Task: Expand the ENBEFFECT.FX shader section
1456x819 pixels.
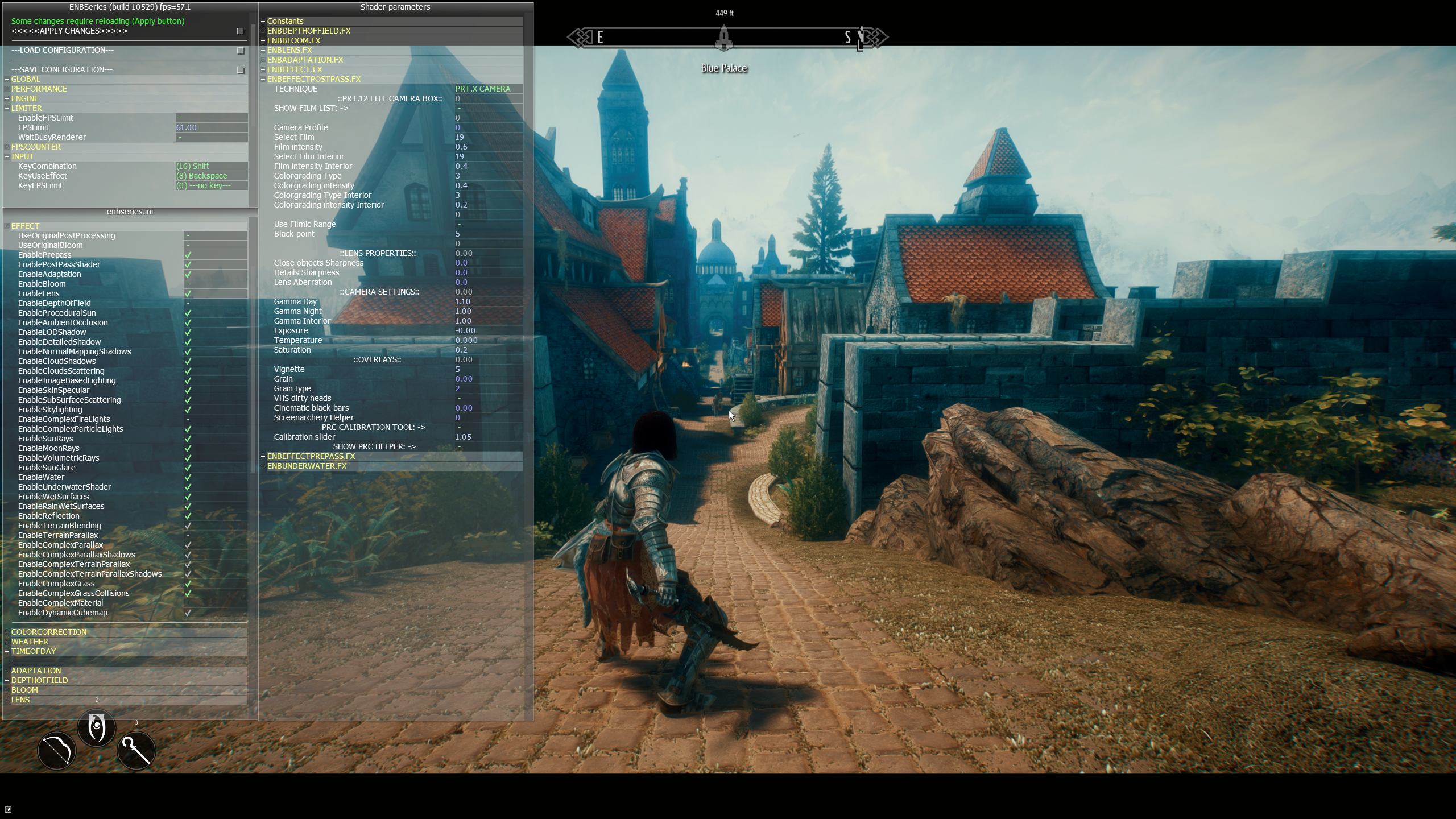Action: click(x=263, y=69)
